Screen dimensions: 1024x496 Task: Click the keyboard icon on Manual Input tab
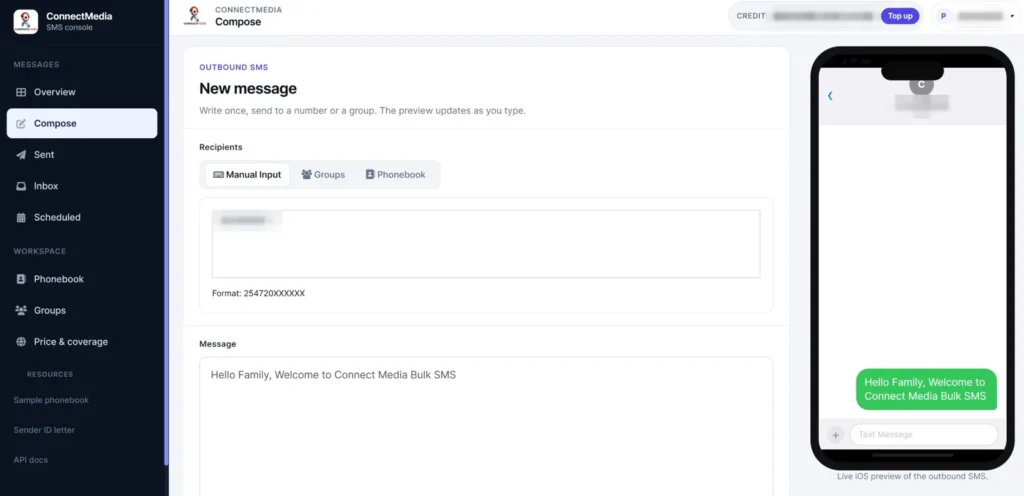click(x=218, y=175)
